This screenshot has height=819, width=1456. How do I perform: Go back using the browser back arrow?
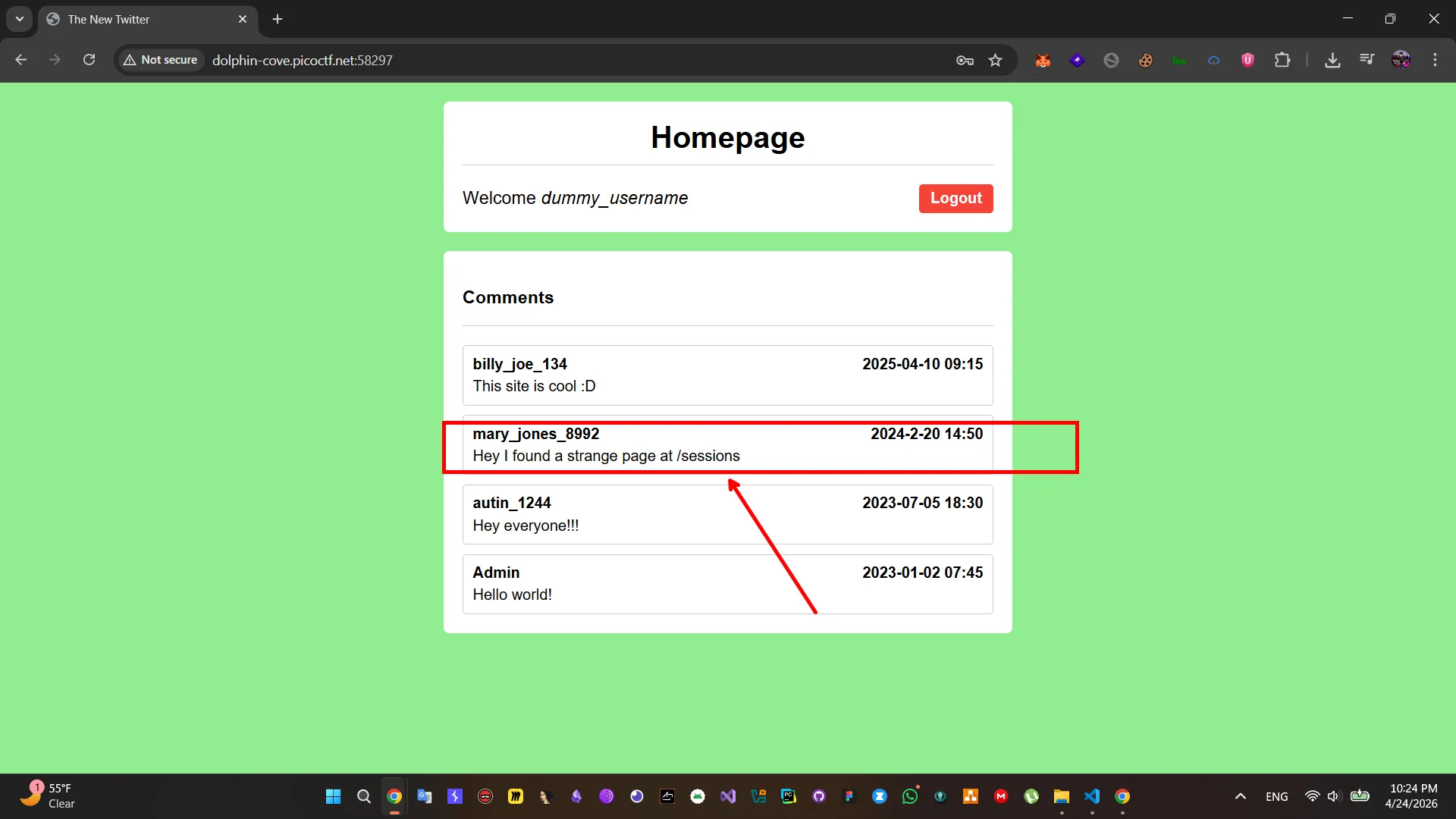pyautogui.click(x=20, y=60)
